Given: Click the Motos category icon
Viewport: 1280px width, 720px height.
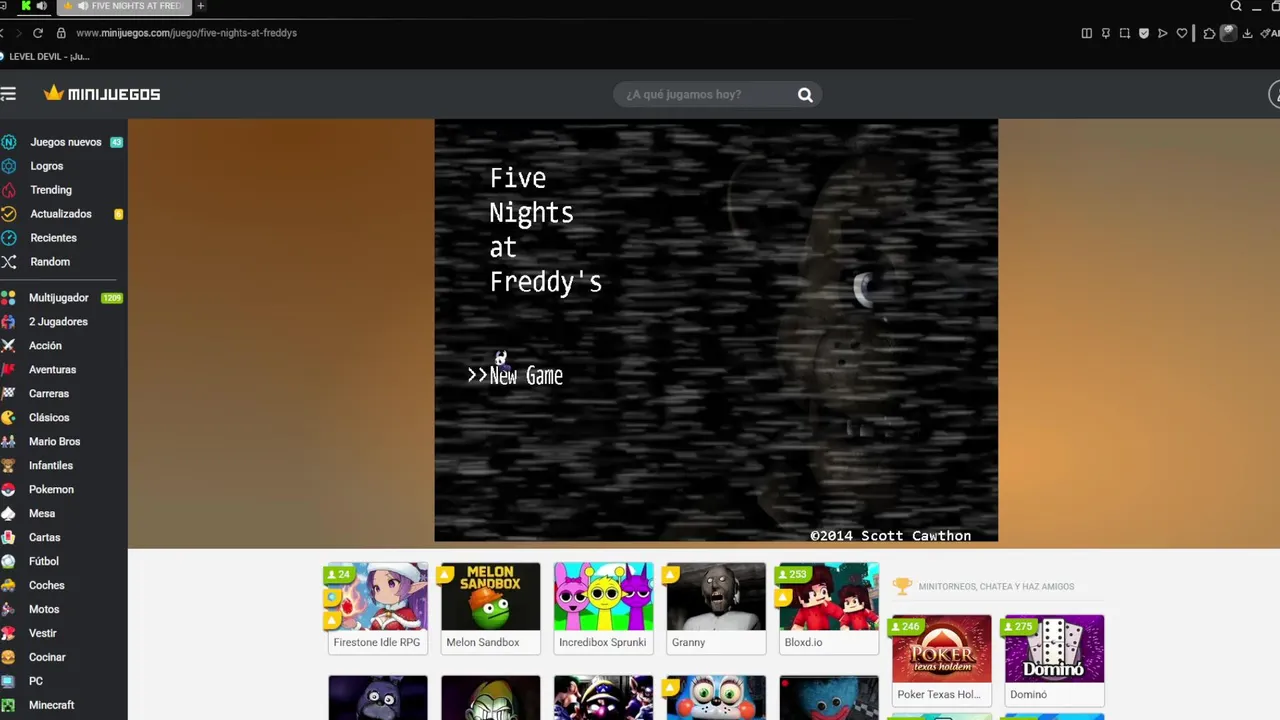Looking at the screenshot, I should coord(8,610).
